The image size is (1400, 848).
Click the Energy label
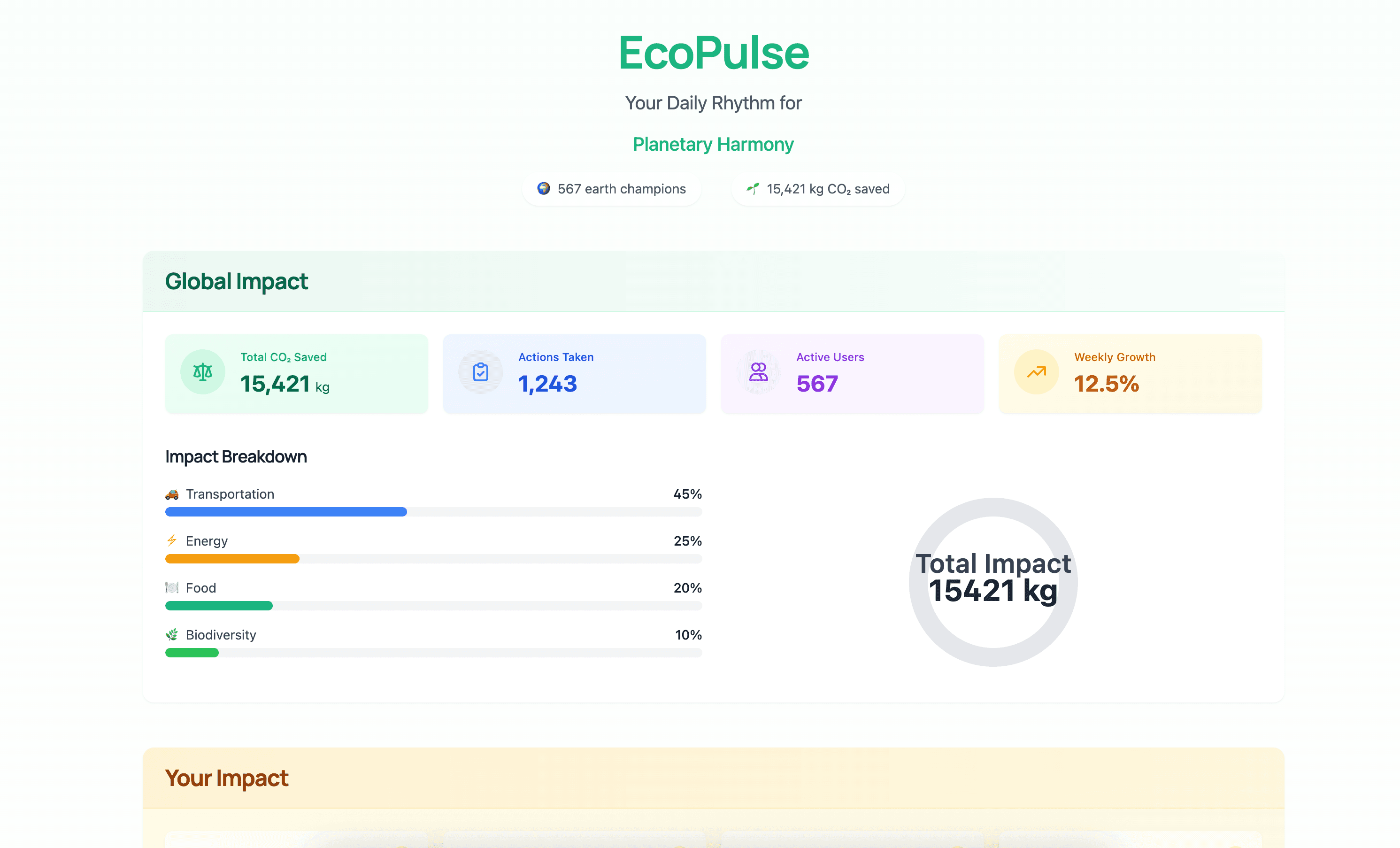click(207, 541)
